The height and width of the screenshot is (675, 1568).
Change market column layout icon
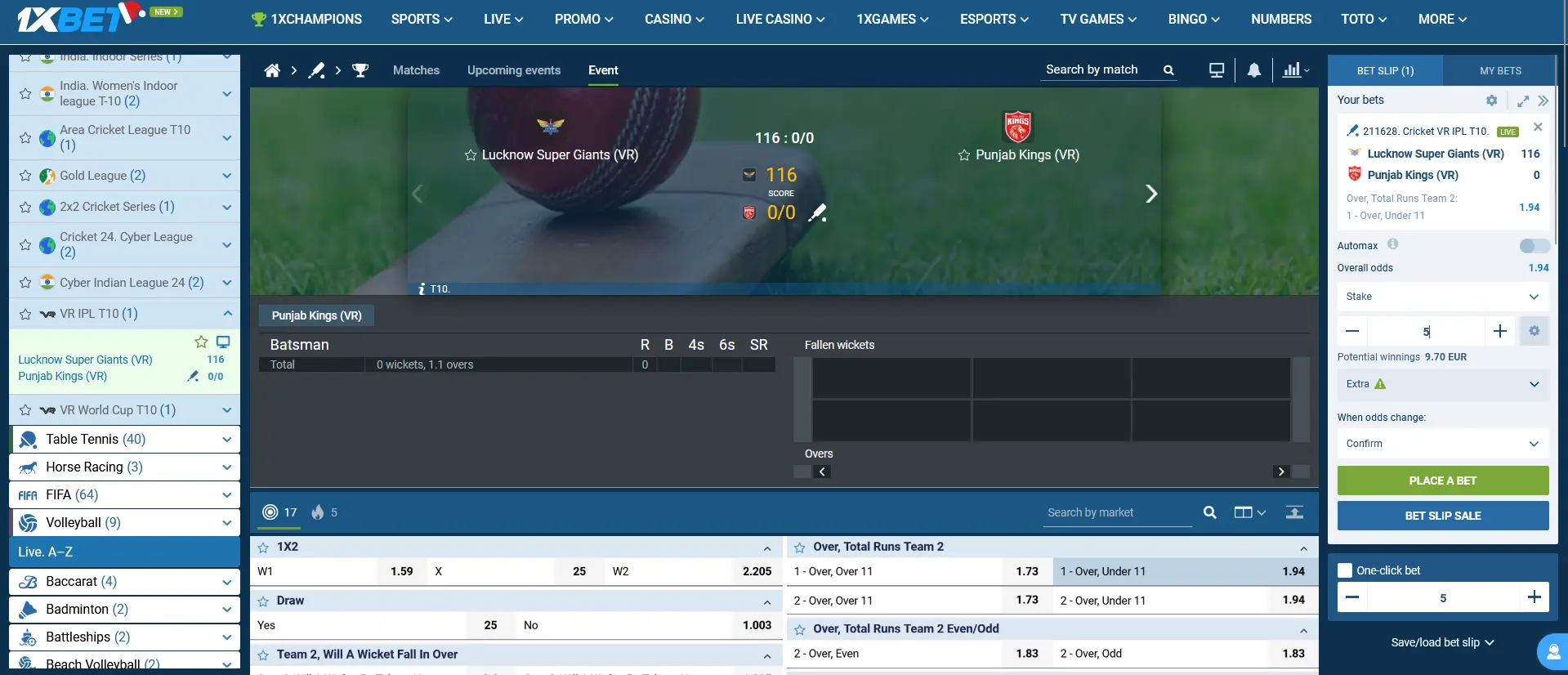click(x=1249, y=512)
